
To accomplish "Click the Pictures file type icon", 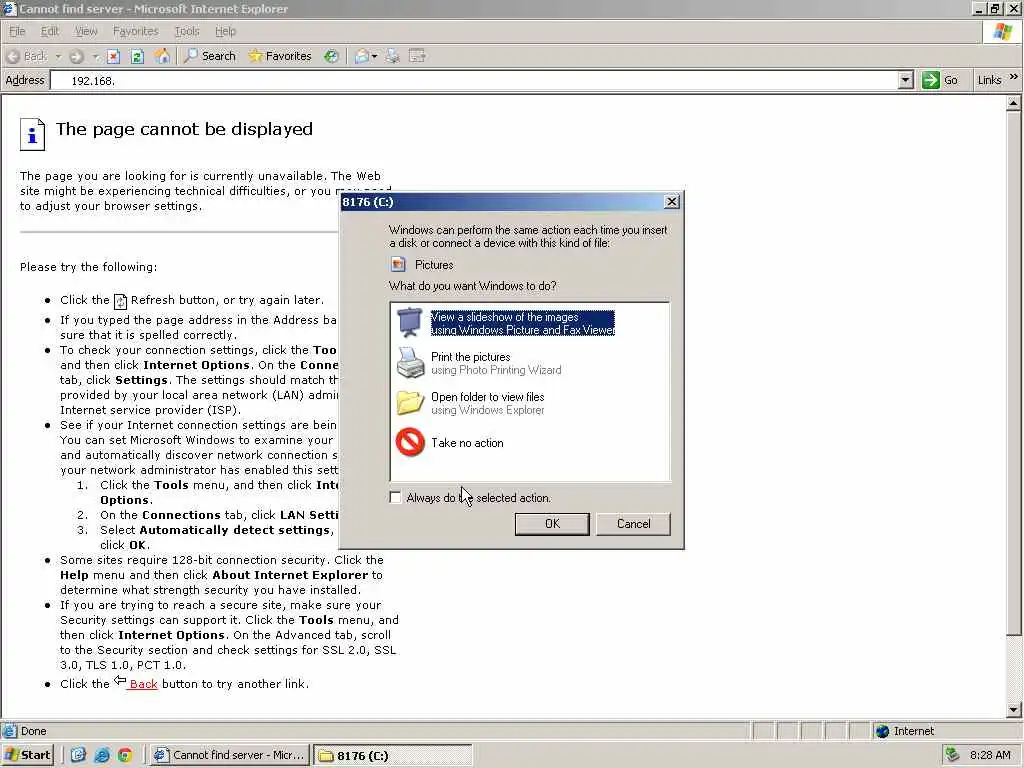I will tap(398, 264).
